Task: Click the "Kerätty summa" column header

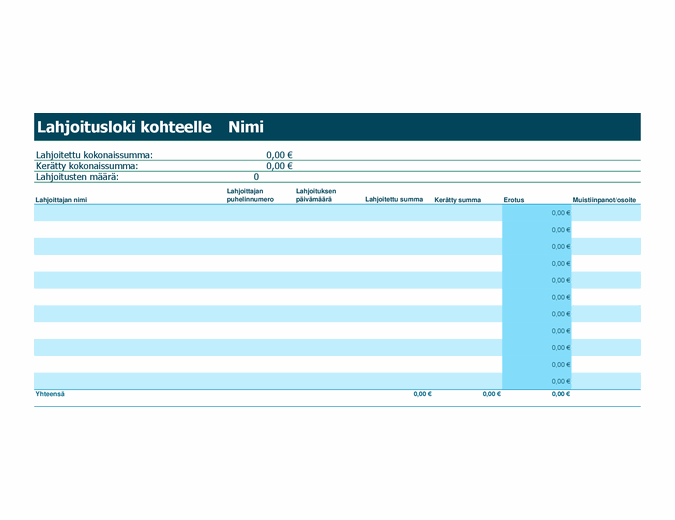Action: coord(457,200)
